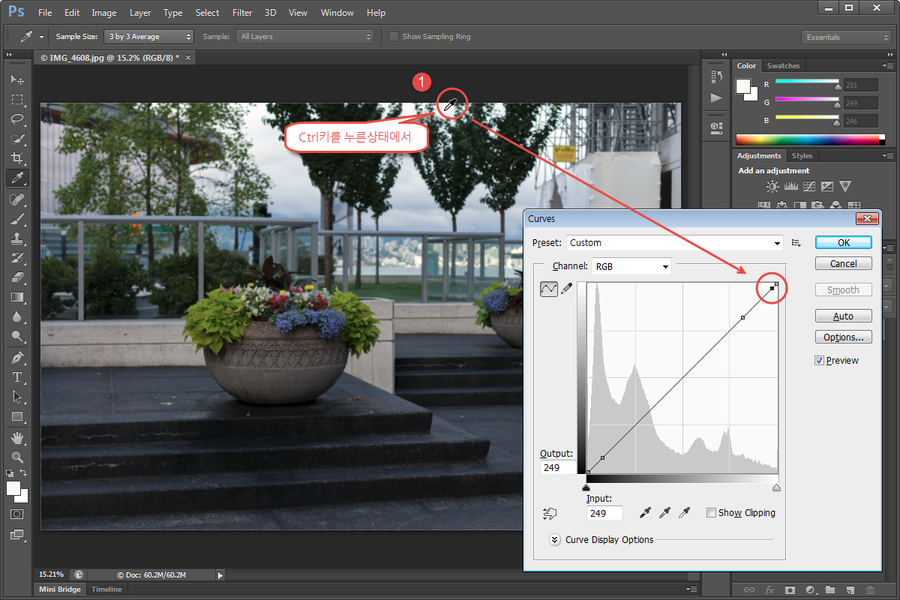This screenshot has height=600, width=900.
Task: Select the Gradient tool
Action: pyautogui.click(x=17, y=297)
